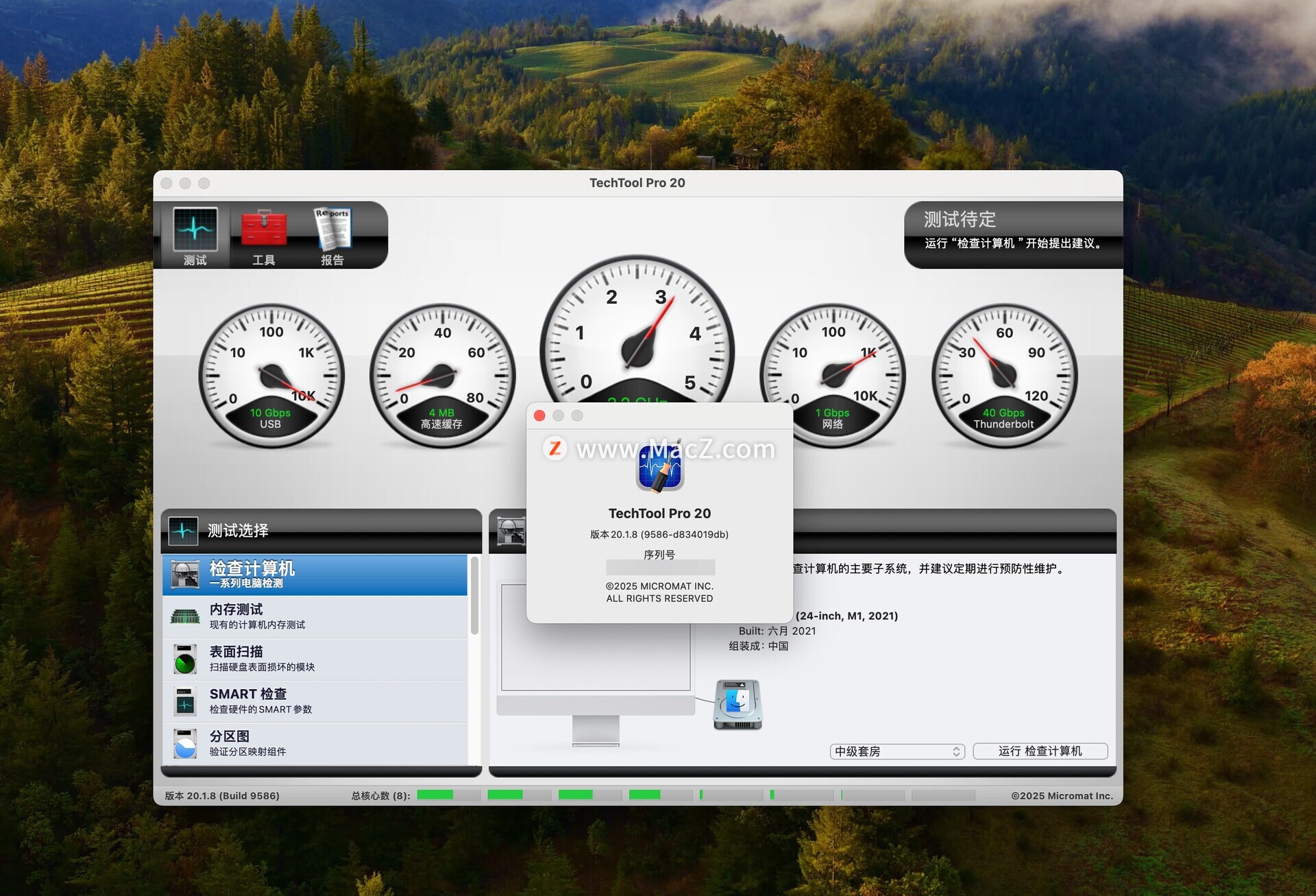
Task: Open the 测试 (Tests) toolbar icon
Action: (x=195, y=237)
